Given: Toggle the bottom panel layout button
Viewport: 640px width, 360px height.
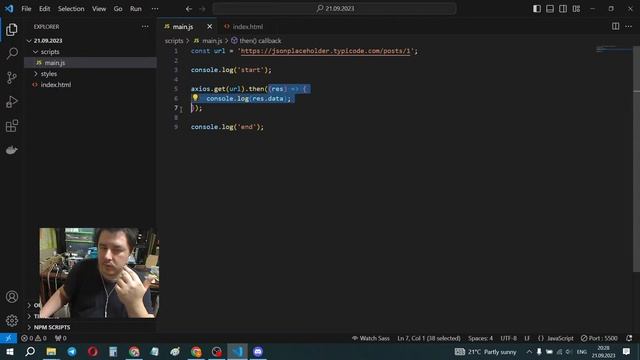Looking at the screenshot, I should tap(550, 9).
